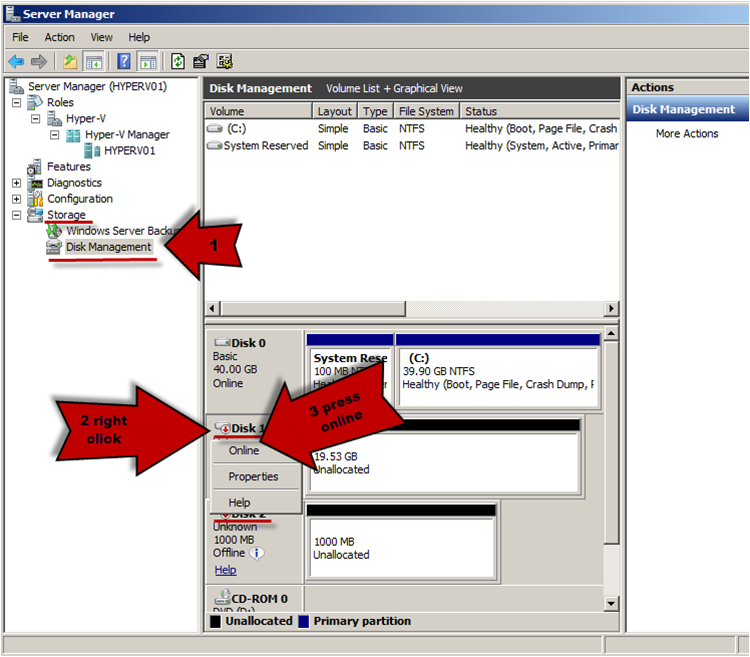This screenshot has width=750, height=657.
Task: Select the 1000 MB Unallocated region
Action: point(401,542)
